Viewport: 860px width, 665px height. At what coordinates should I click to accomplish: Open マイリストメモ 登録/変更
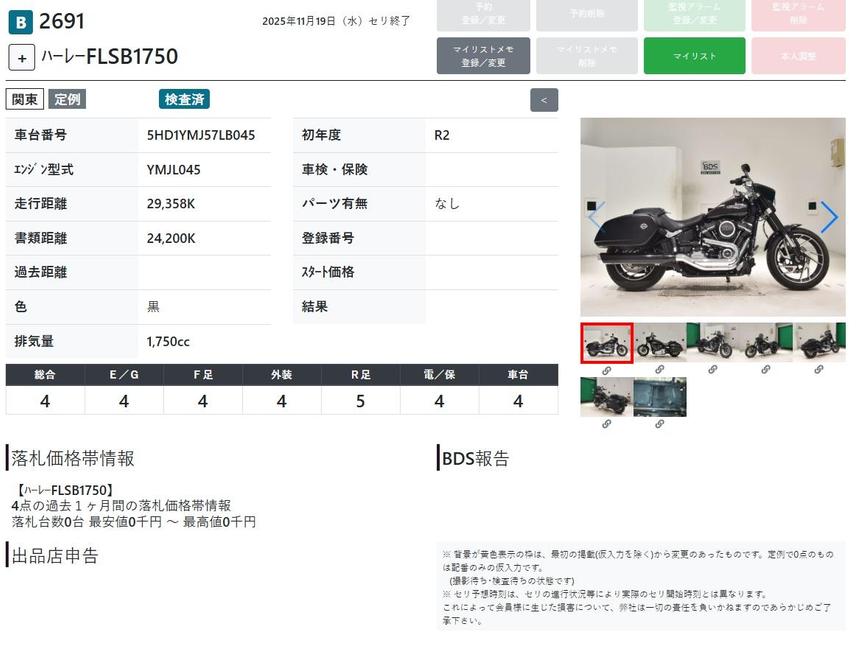[x=483, y=56]
